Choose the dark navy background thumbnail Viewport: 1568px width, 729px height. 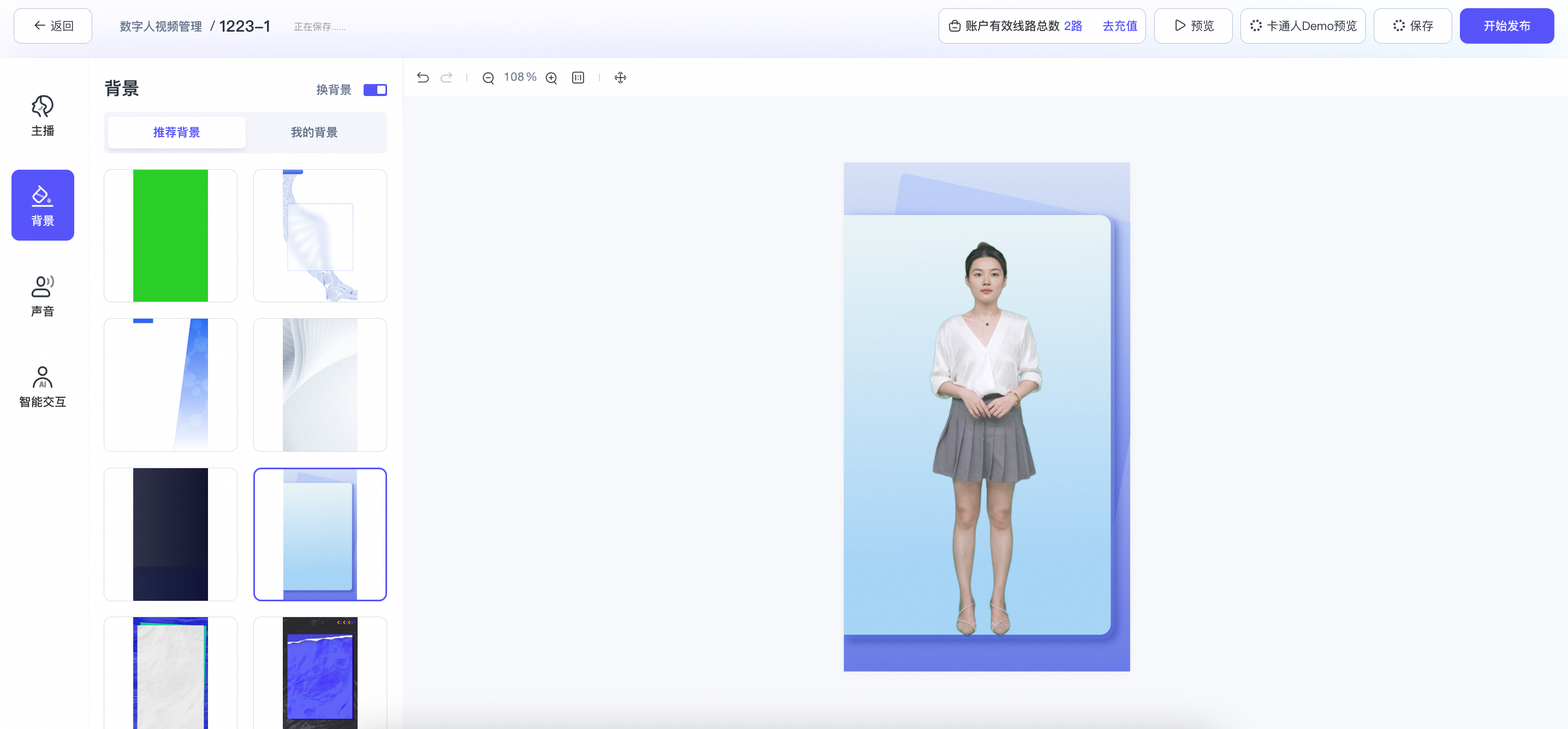(x=170, y=534)
